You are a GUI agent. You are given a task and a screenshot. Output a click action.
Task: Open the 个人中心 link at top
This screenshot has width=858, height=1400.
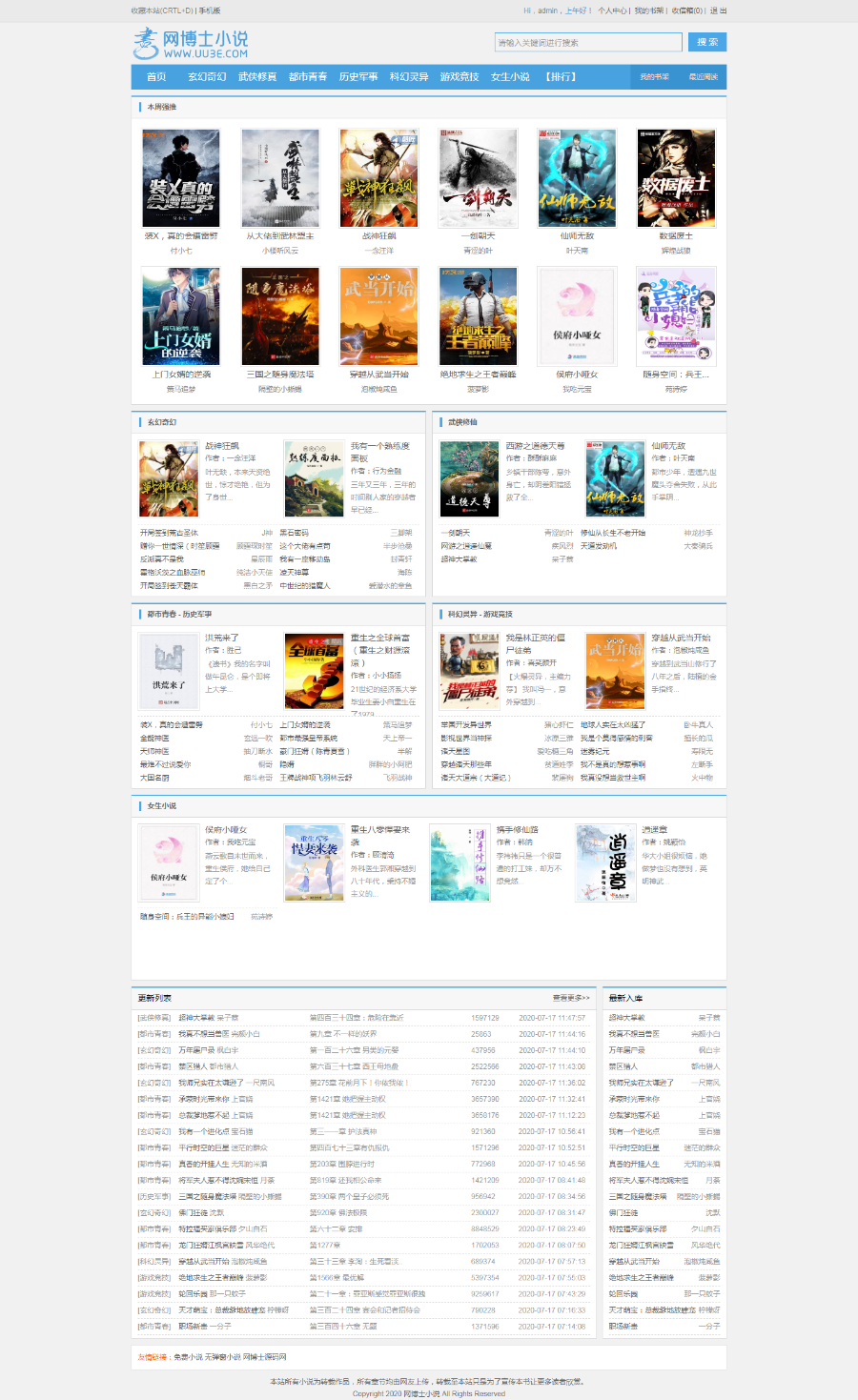point(612,11)
